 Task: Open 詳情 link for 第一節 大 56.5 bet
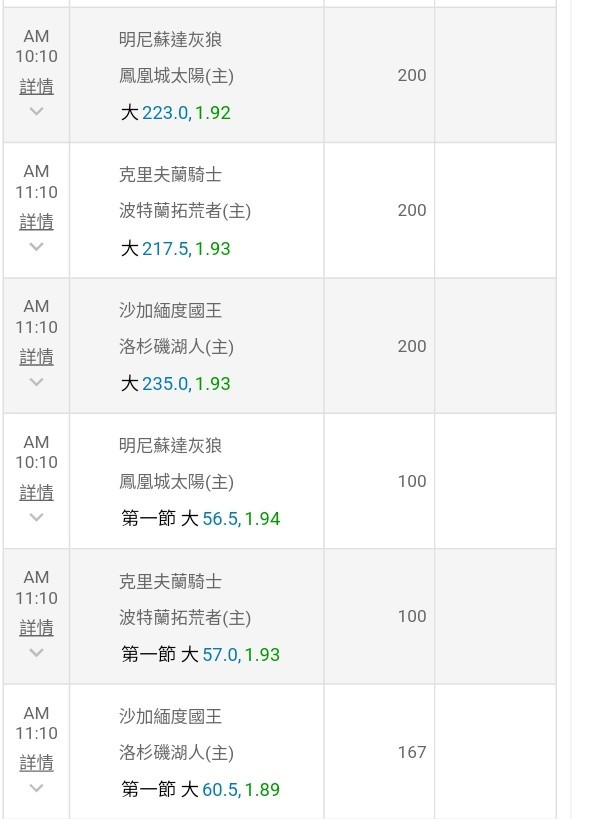click(37, 492)
